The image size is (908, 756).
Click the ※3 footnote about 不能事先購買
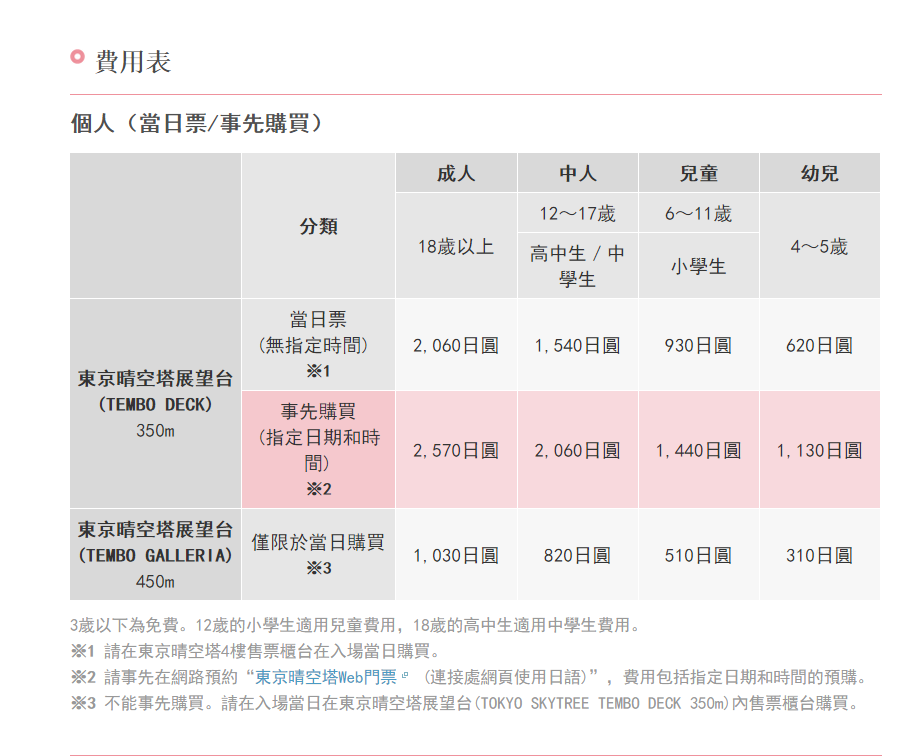tap(464, 703)
